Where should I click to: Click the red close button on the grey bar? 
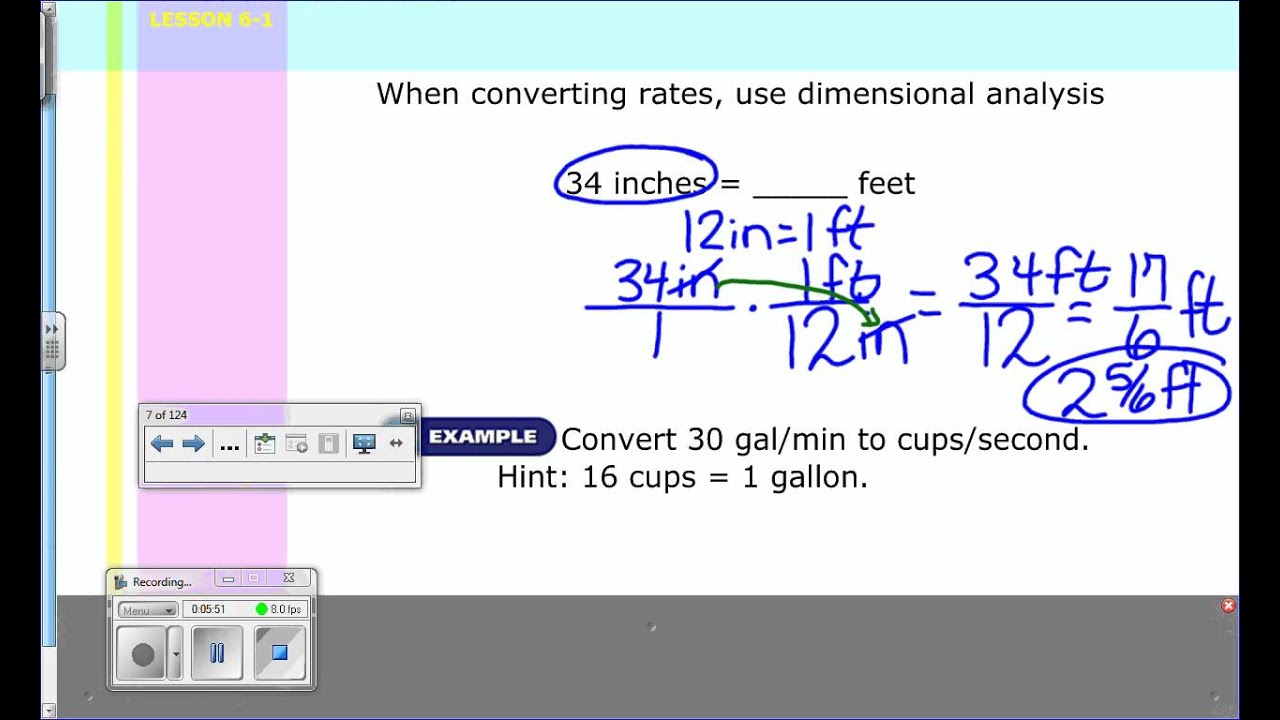coord(1228,606)
